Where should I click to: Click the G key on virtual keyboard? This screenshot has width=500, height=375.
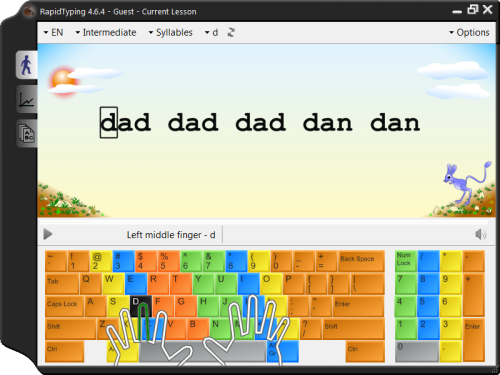(185, 306)
